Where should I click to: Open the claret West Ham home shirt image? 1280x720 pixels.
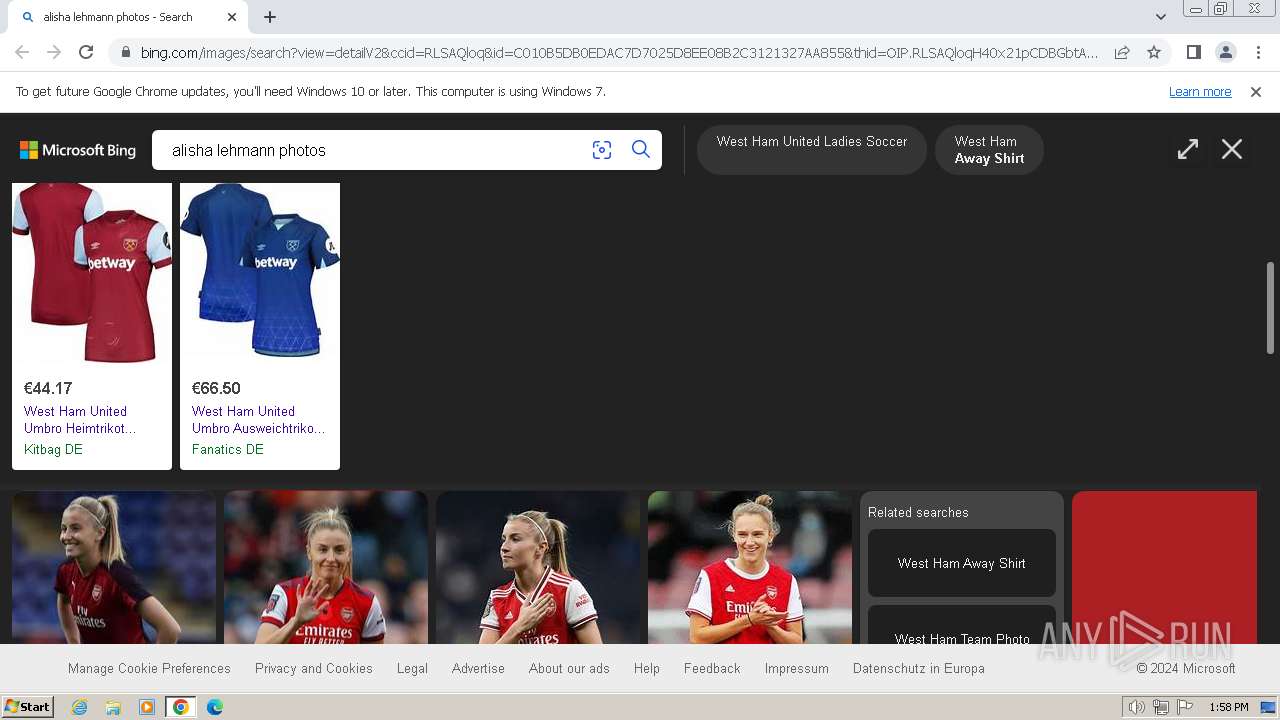[92, 272]
